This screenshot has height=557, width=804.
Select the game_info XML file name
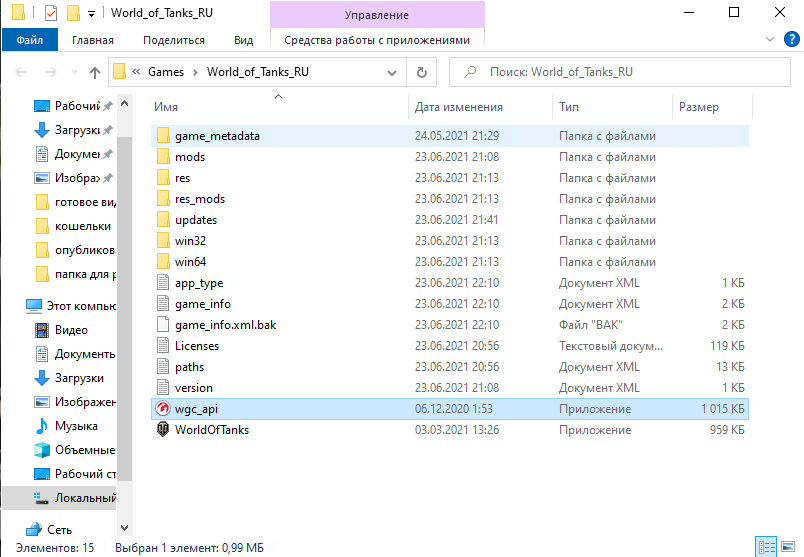203,304
